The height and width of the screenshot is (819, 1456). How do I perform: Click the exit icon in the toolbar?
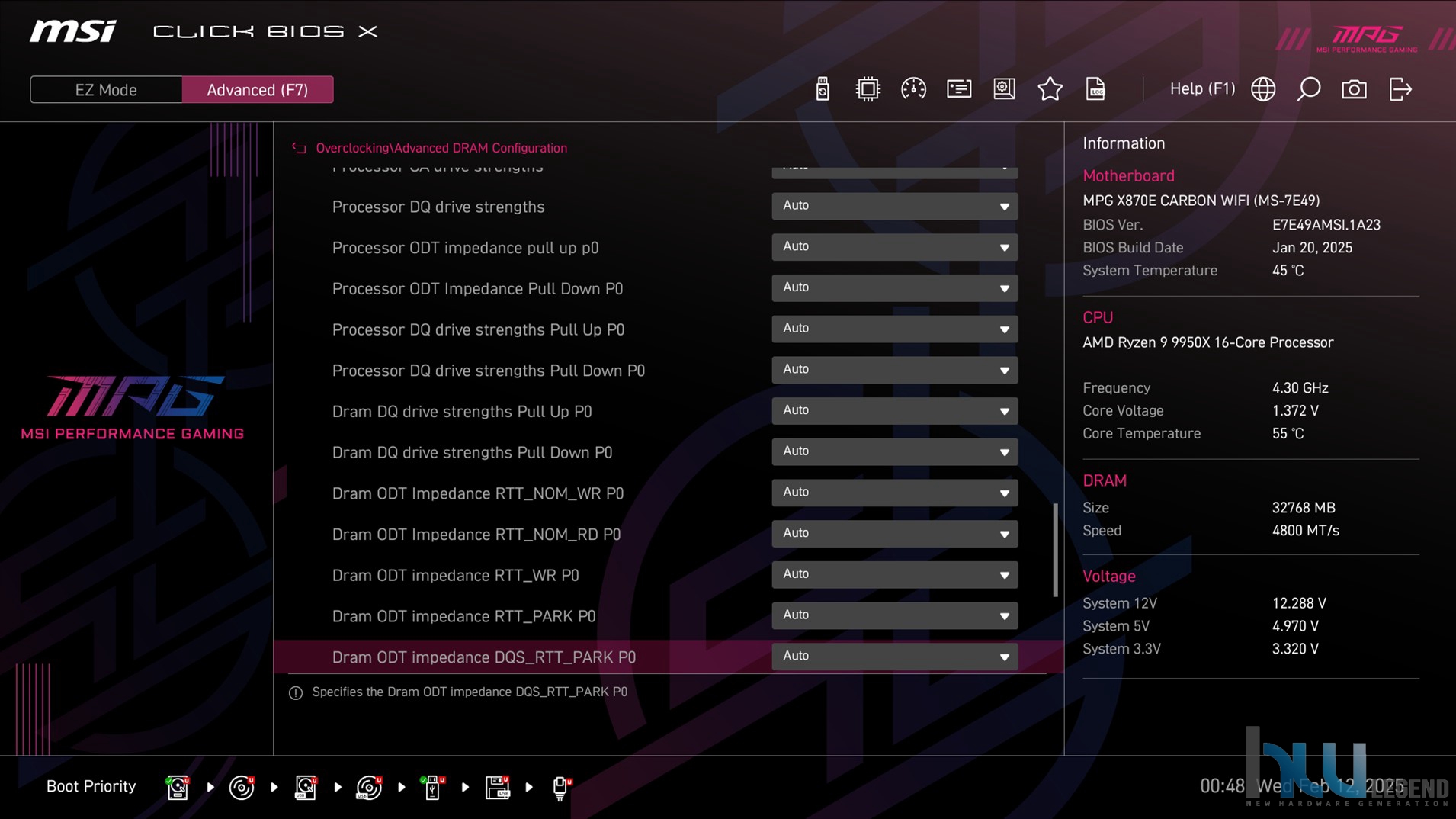coord(1400,89)
